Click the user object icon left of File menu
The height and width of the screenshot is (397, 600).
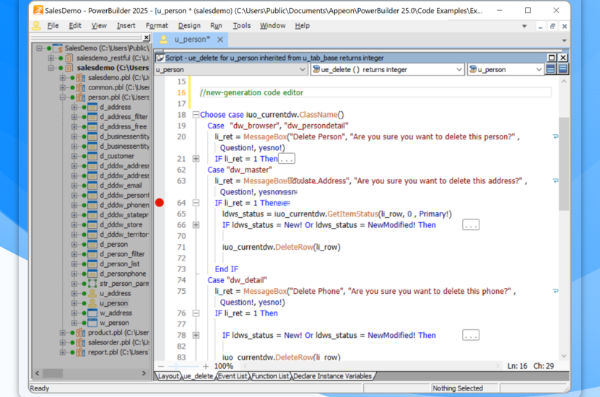point(36,26)
